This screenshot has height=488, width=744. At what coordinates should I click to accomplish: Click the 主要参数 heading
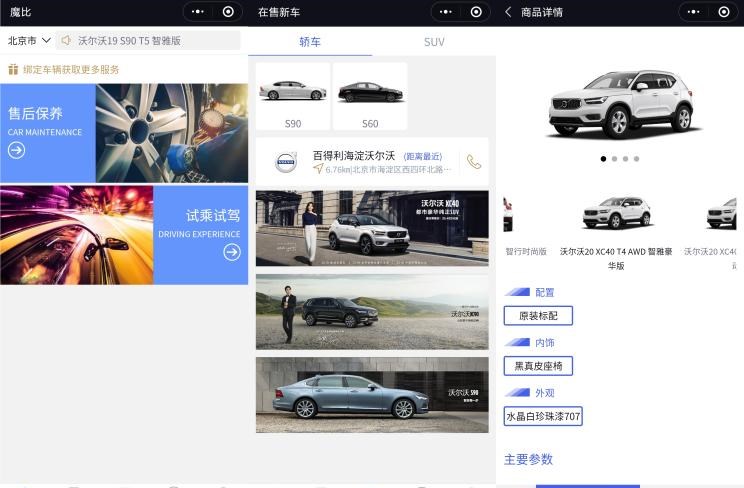[528, 459]
